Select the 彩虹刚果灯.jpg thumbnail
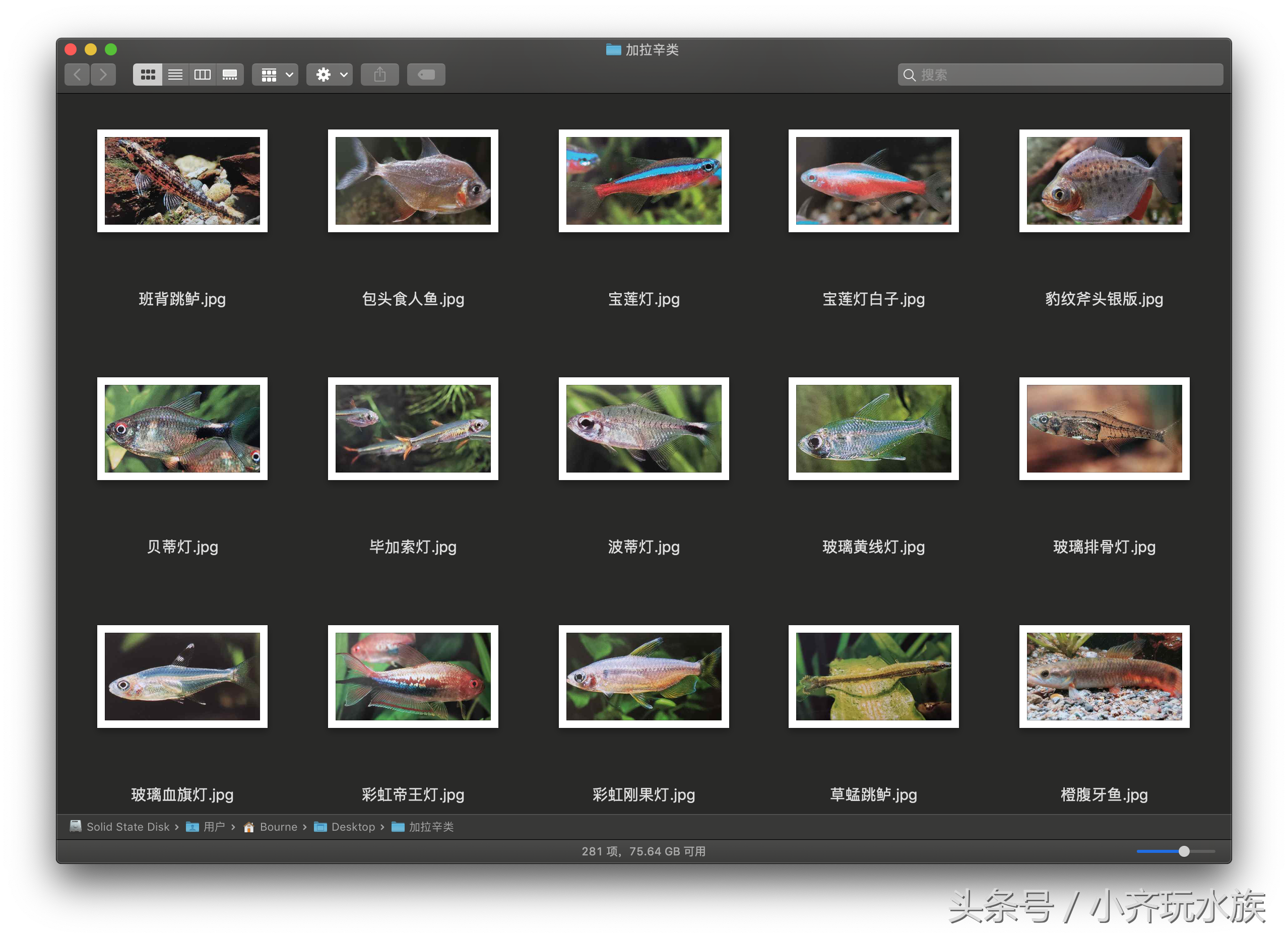The width and height of the screenshot is (1288, 938). (644, 676)
